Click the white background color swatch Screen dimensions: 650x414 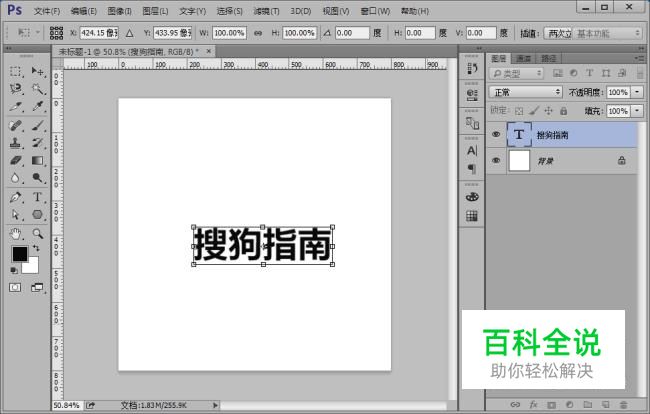32,267
